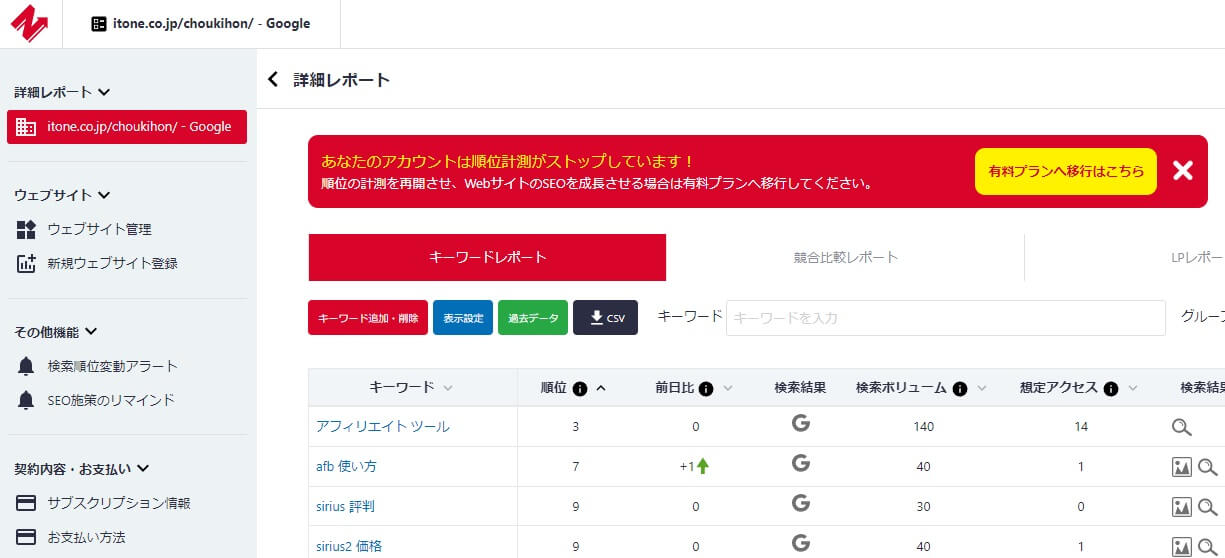Click the green 過去データ button
The width and height of the screenshot is (1225, 558).
point(533,318)
